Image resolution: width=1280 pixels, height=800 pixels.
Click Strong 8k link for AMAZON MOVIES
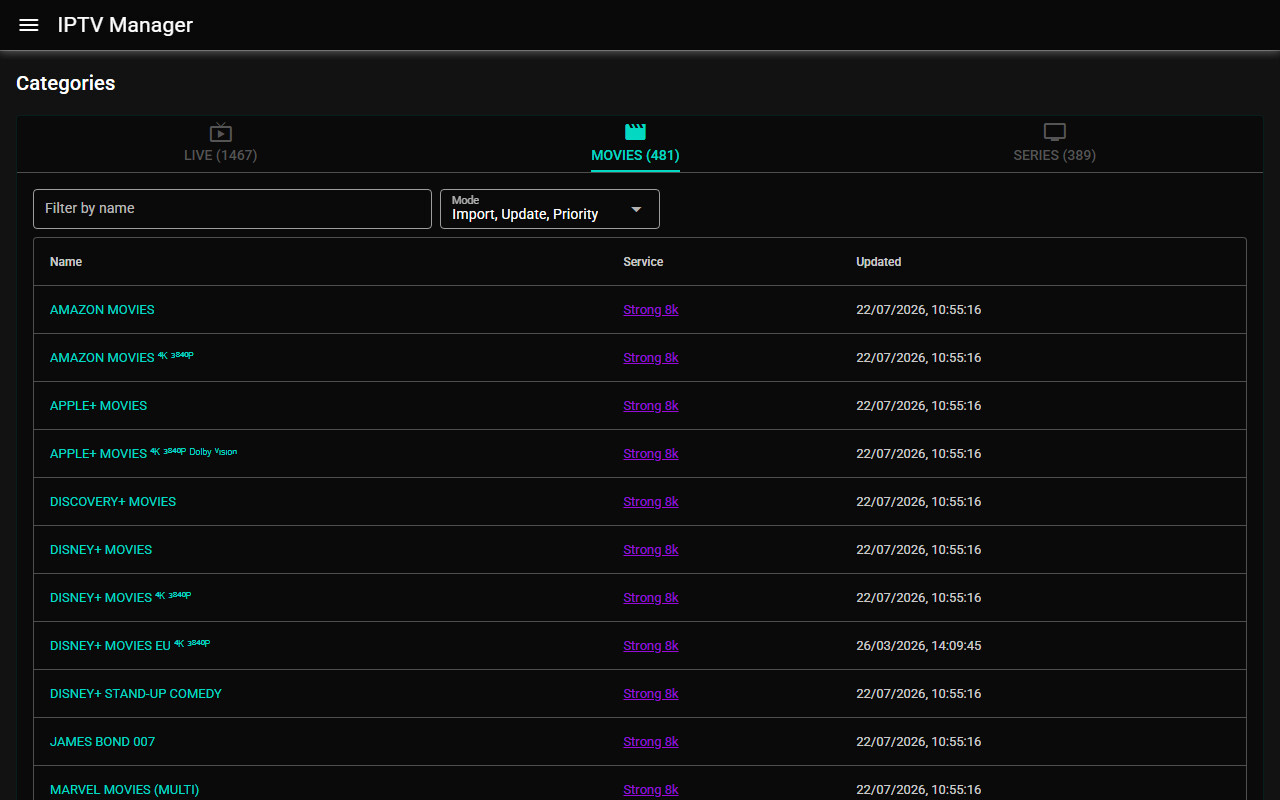pyautogui.click(x=651, y=310)
